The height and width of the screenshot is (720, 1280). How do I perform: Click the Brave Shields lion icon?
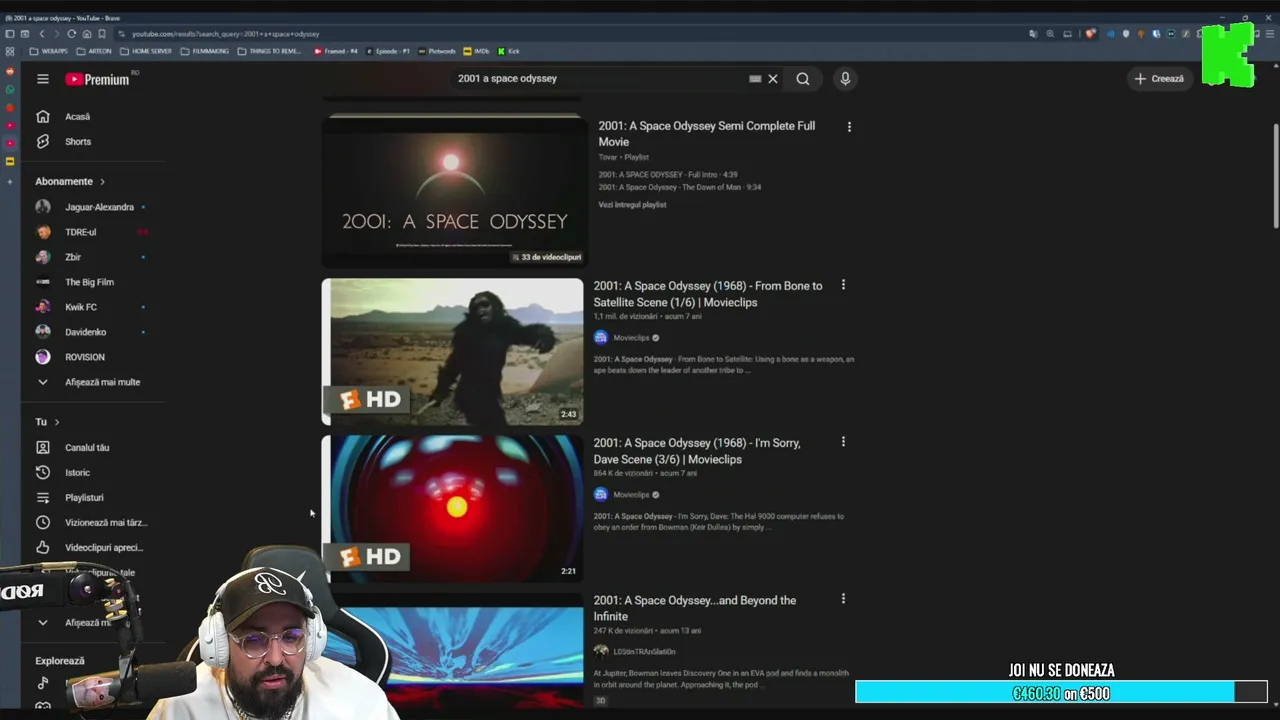coord(1091,34)
